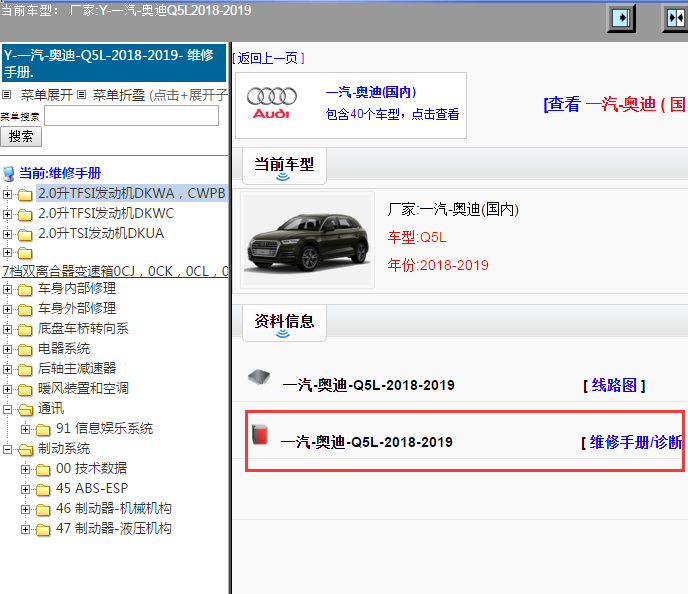This screenshot has width=688, height=594.
Task: Click folder icon of 电器系统
Action: (25, 350)
